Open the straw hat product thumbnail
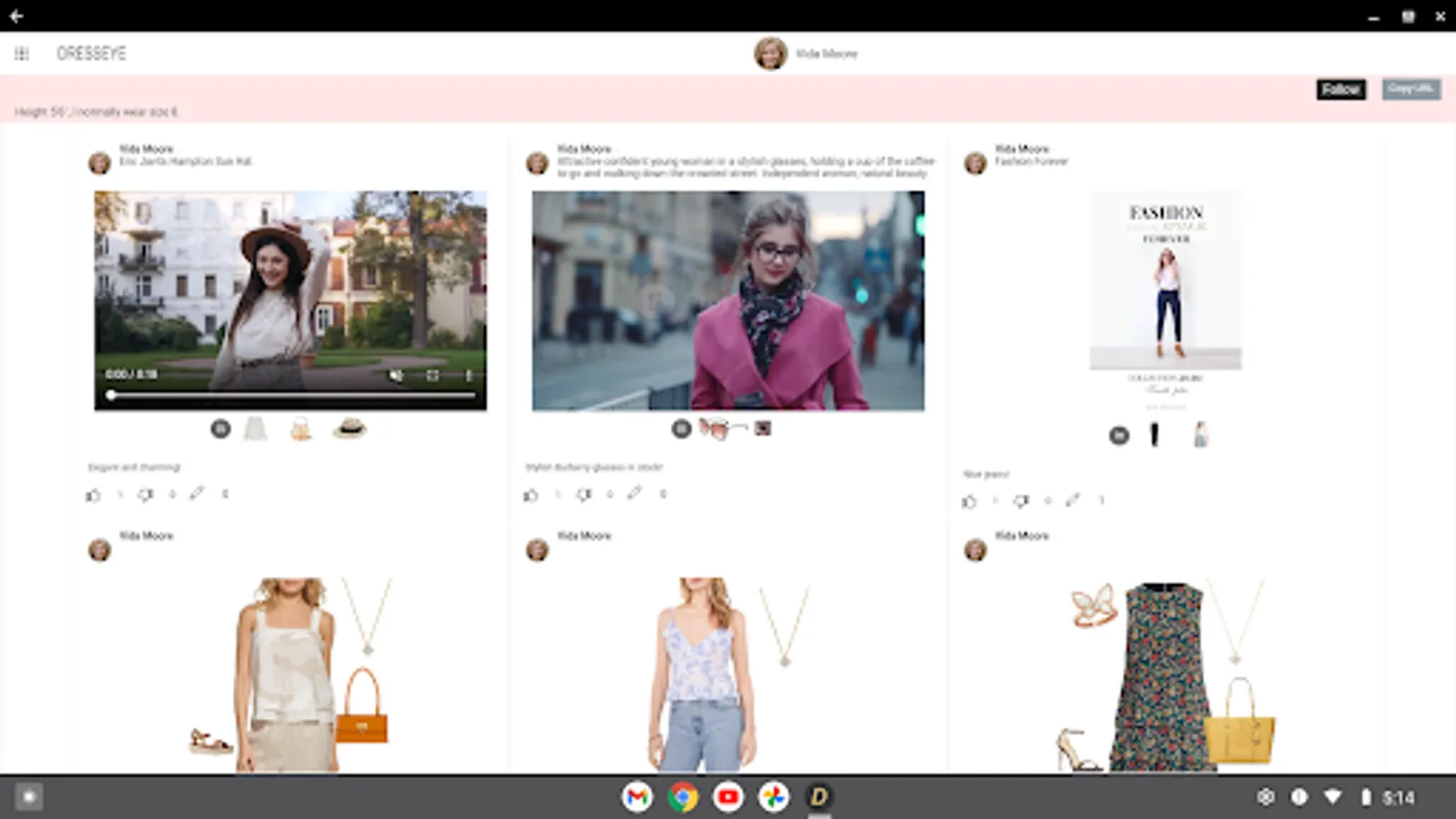The height and width of the screenshot is (819, 1456). 349,429
